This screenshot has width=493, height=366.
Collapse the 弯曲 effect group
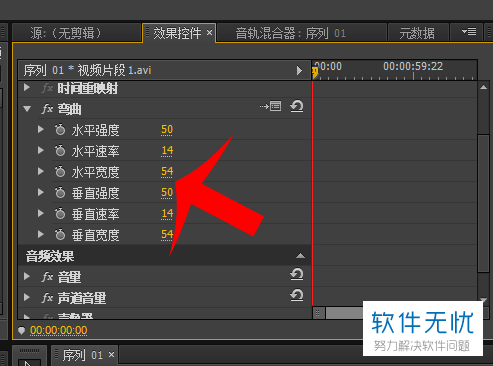click(x=27, y=109)
